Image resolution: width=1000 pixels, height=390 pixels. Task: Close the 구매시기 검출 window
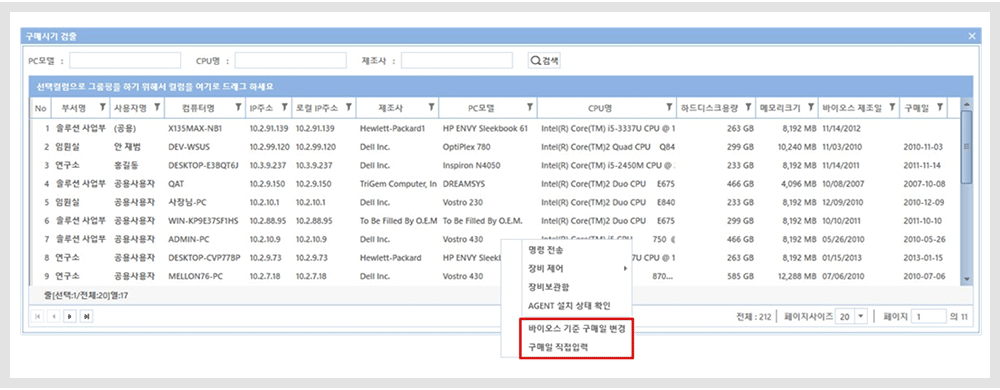point(972,36)
